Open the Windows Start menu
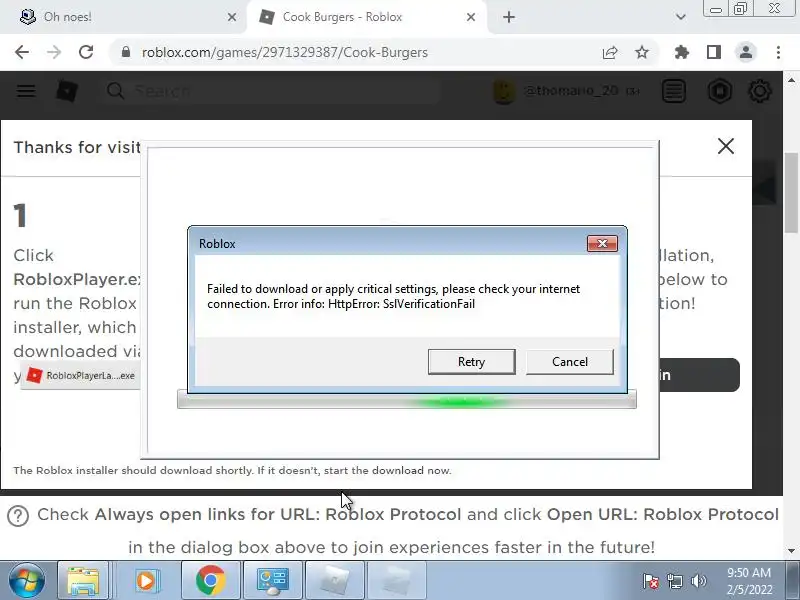Viewport: 800px width, 600px height. pyautogui.click(x=27, y=580)
